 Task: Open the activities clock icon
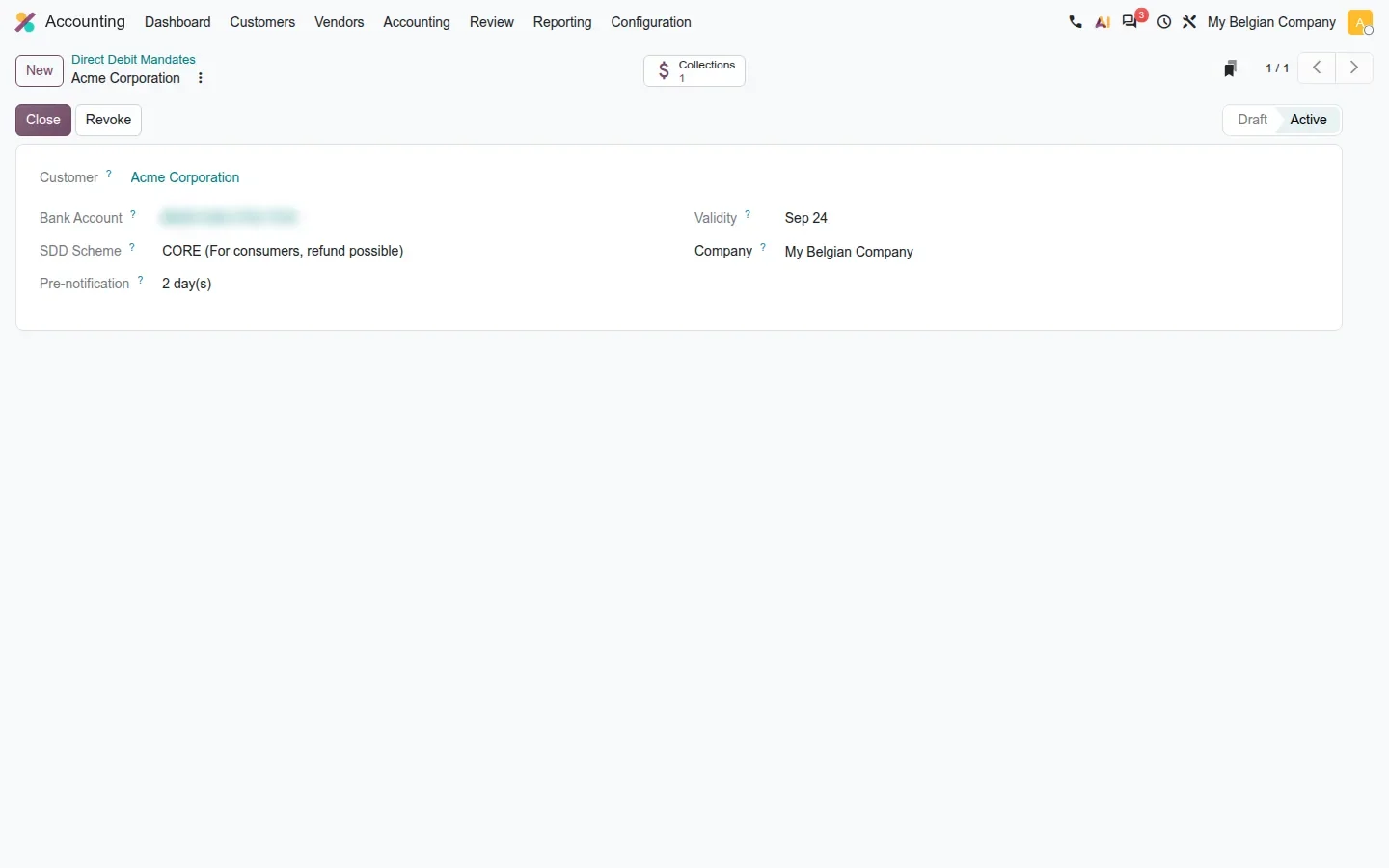pos(1165,22)
